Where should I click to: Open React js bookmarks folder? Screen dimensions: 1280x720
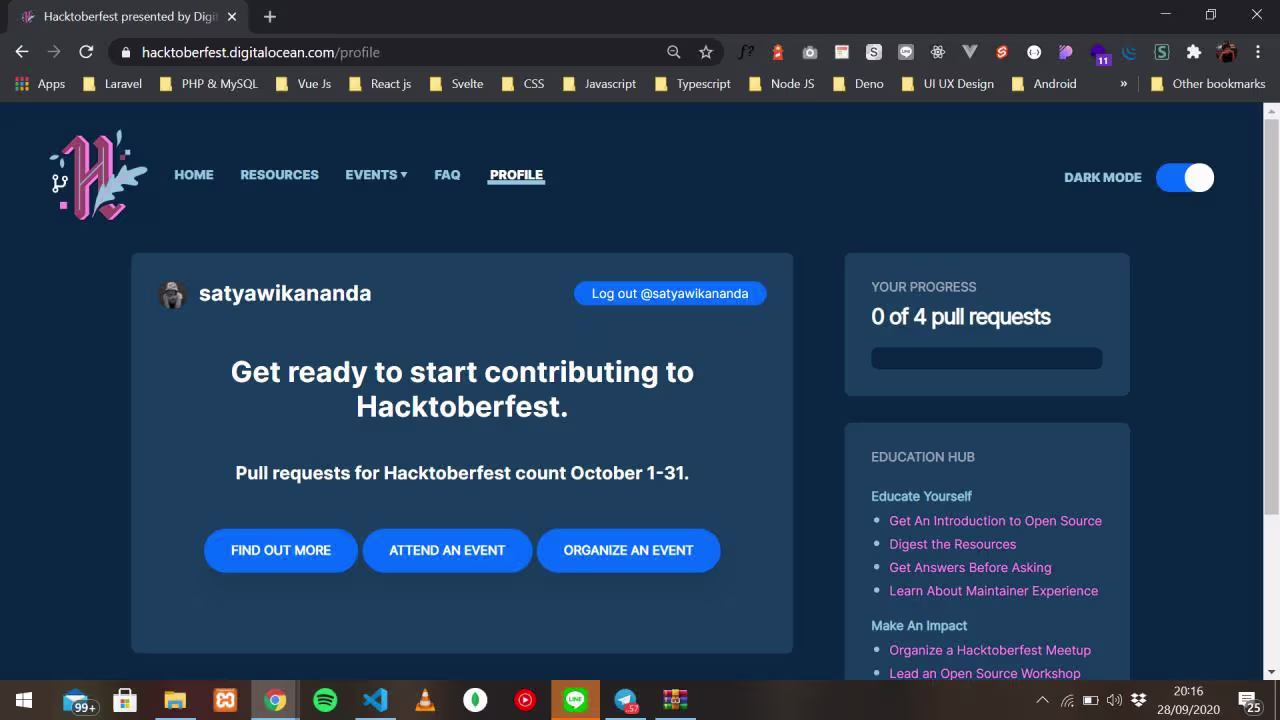380,84
